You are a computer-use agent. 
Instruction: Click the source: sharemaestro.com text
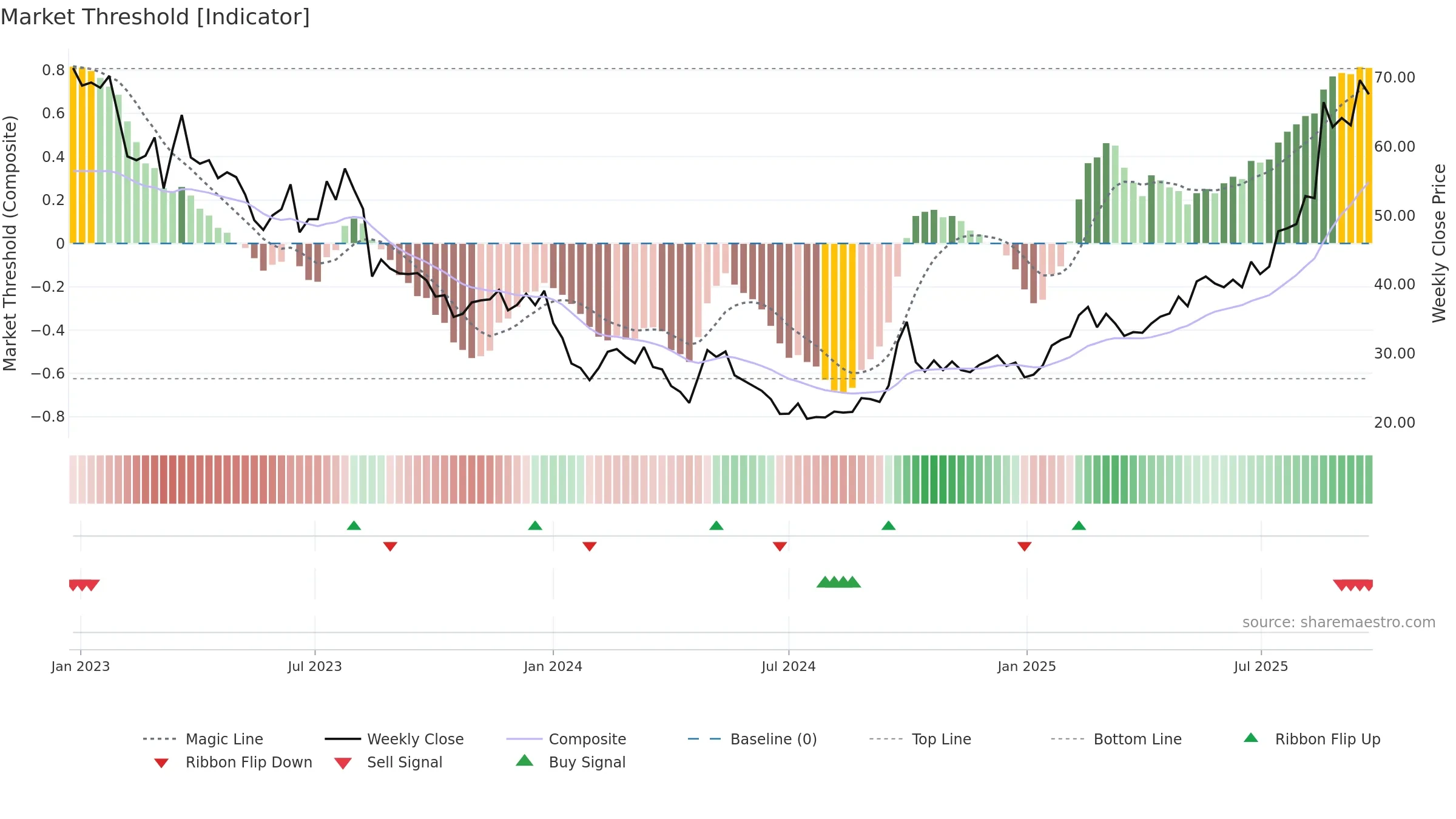coord(1339,622)
